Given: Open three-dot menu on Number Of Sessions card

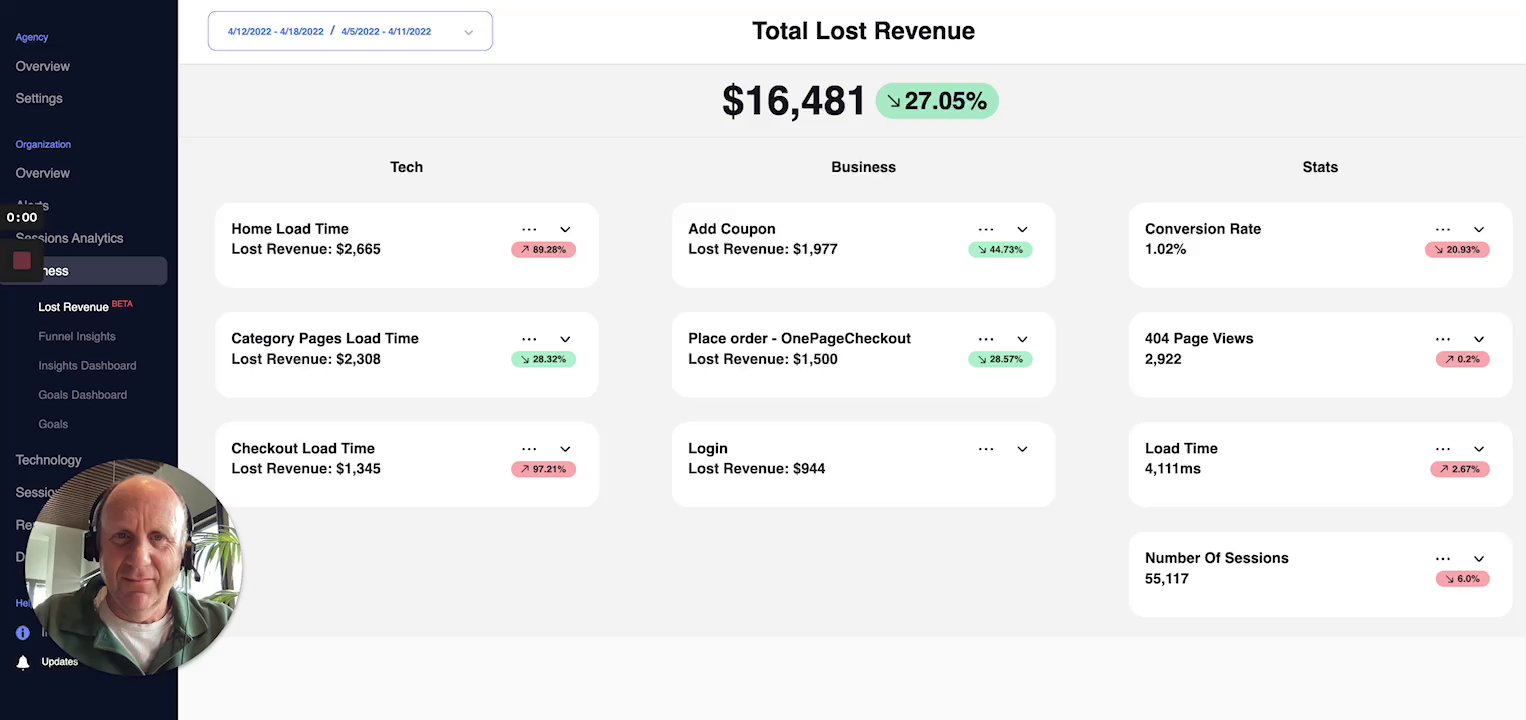Looking at the screenshot, I should (1442, 559).
